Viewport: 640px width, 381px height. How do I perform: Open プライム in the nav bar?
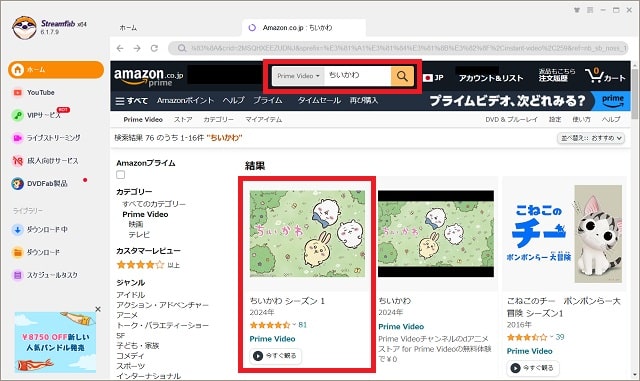268,100
